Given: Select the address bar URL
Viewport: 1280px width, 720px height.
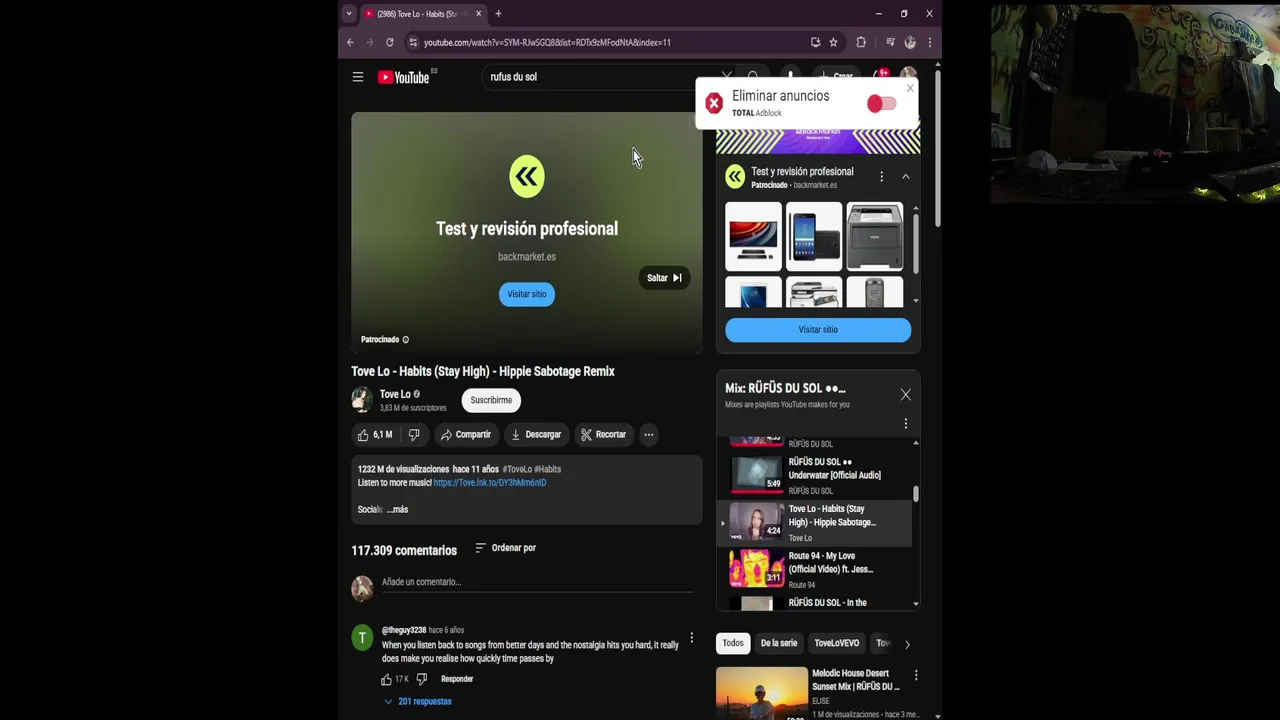Looking at the screenshot, I should [x=547, y=42].
